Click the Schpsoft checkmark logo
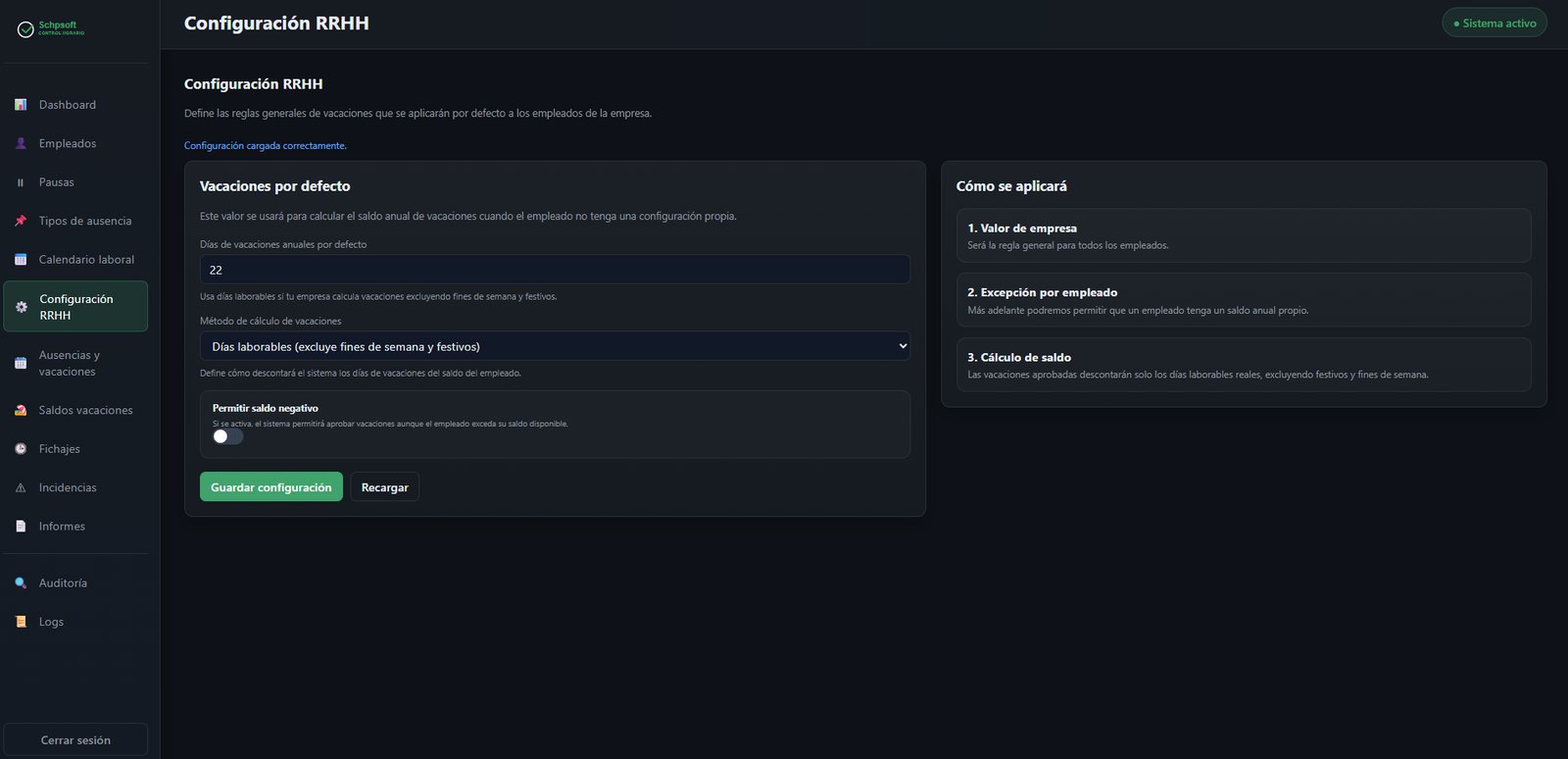Image resolution: width=1568 pixels, height=759 pixels. [x=25, y=29]
